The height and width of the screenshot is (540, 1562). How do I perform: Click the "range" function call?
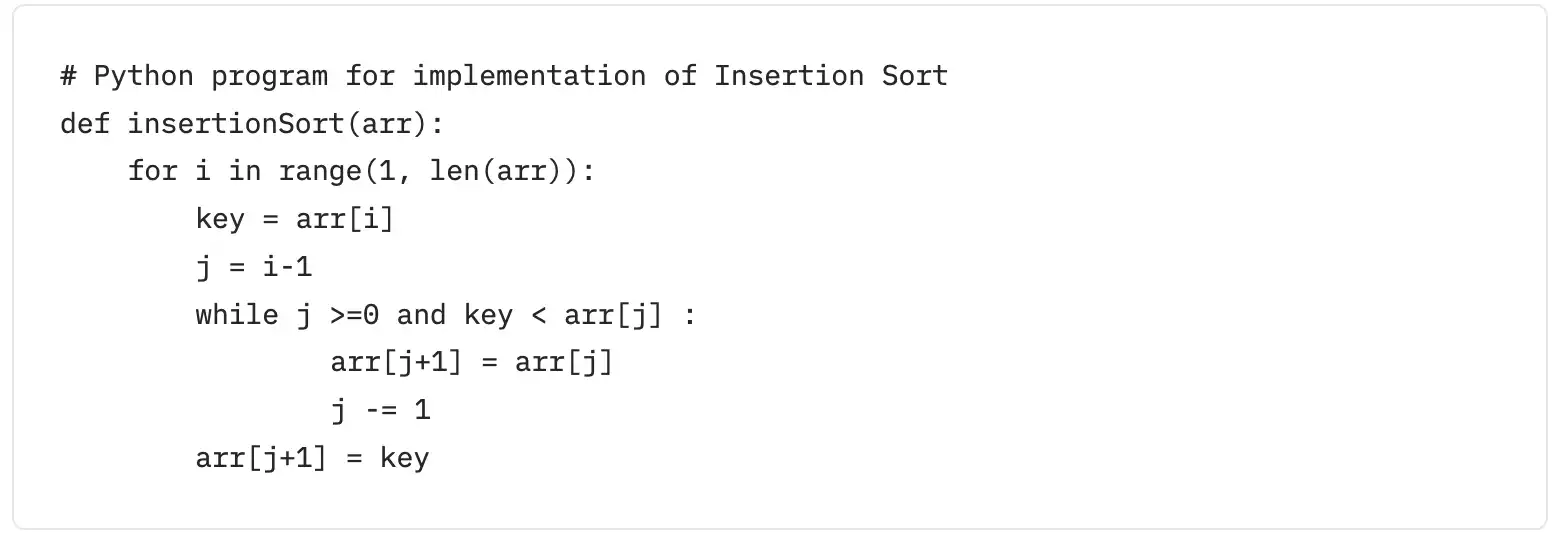320,172
